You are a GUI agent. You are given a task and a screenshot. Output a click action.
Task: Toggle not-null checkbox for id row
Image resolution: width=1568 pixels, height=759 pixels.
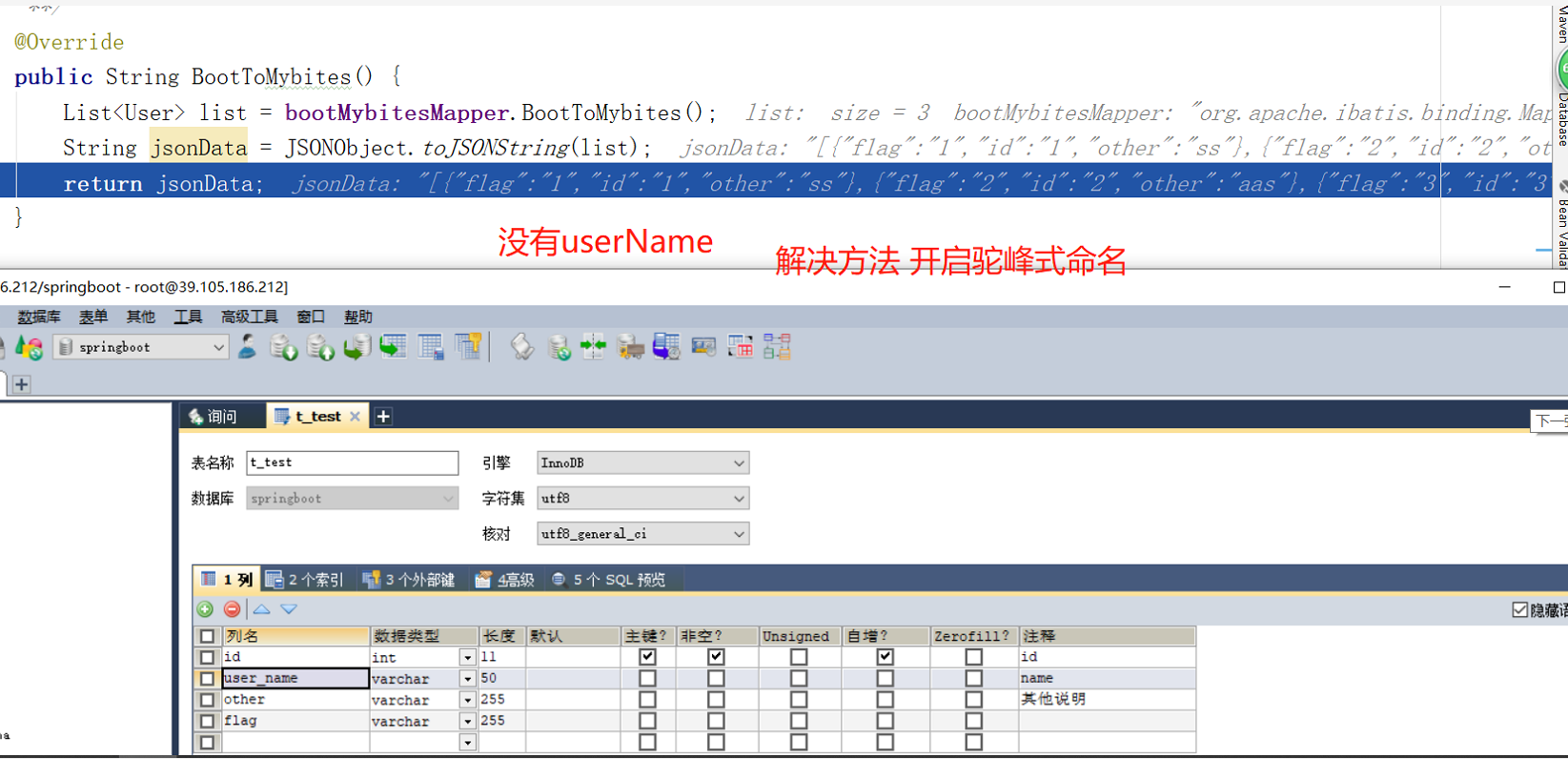pos(716,657)
